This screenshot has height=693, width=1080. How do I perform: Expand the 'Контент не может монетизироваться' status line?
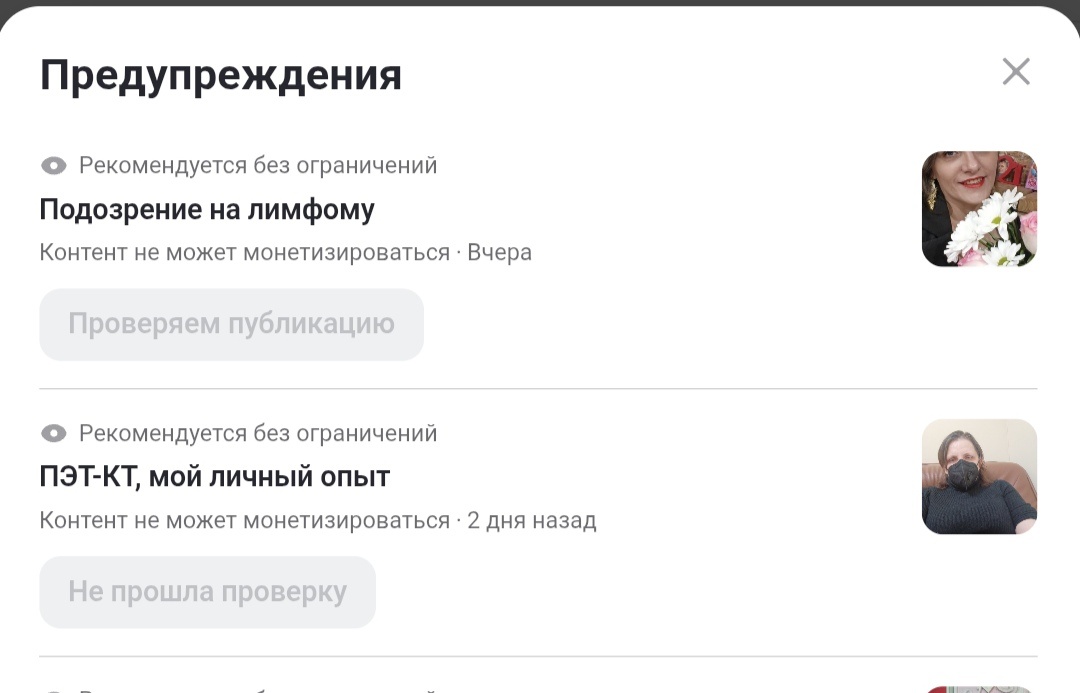[285, 252]
